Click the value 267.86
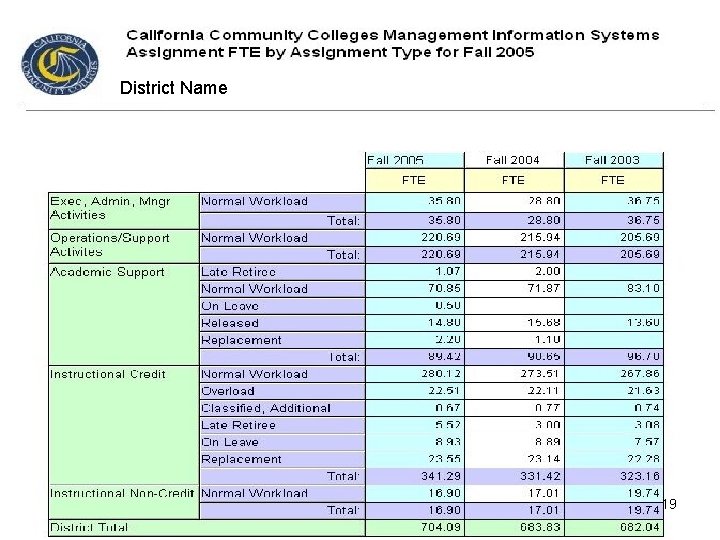 [640, 374]
